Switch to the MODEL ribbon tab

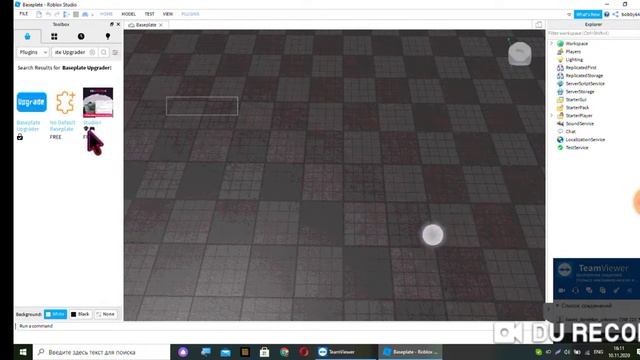128,14
